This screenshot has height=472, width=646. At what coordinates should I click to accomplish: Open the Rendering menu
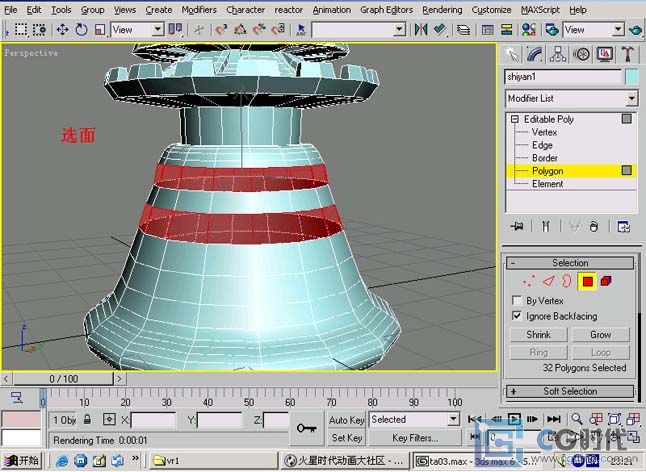coord(442,9)
